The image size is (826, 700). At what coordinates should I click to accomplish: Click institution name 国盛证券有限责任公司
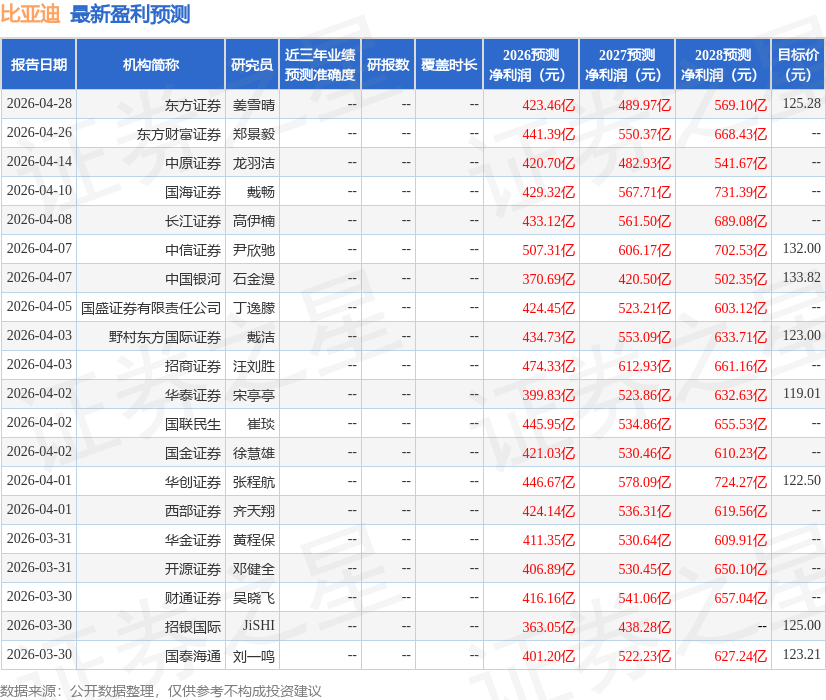(151, 308)
